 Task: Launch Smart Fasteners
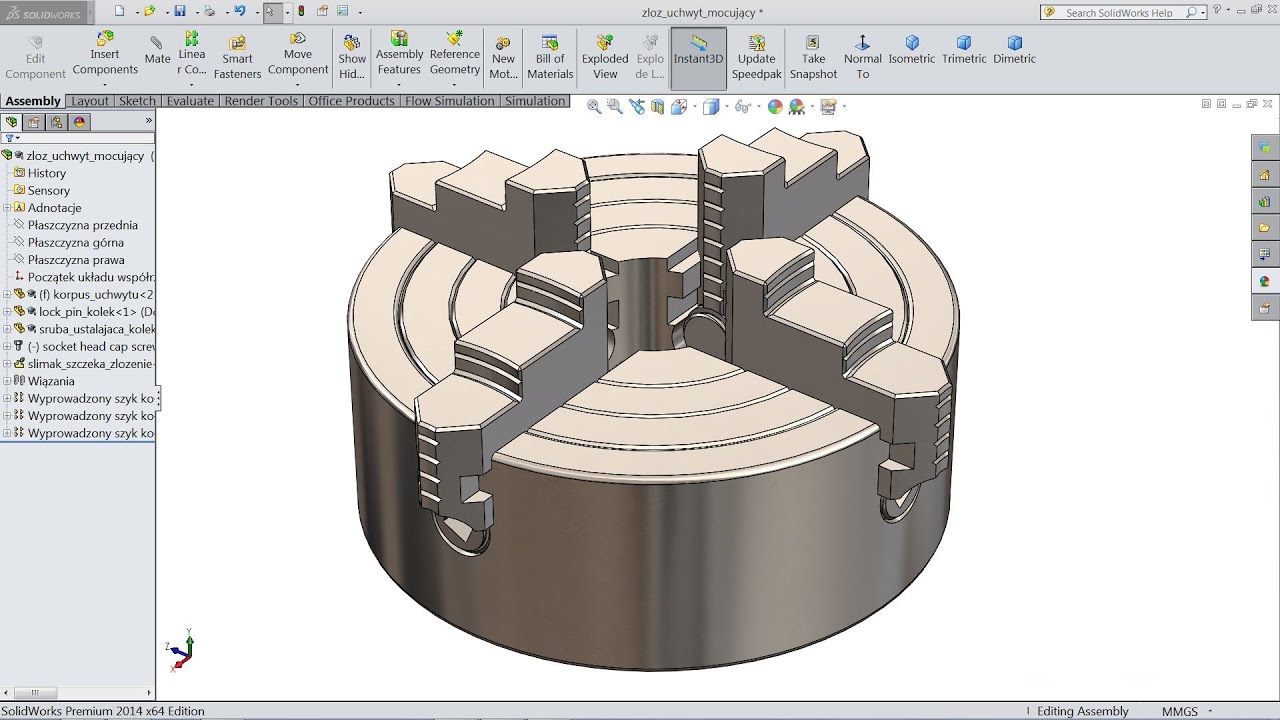point(237,58)
